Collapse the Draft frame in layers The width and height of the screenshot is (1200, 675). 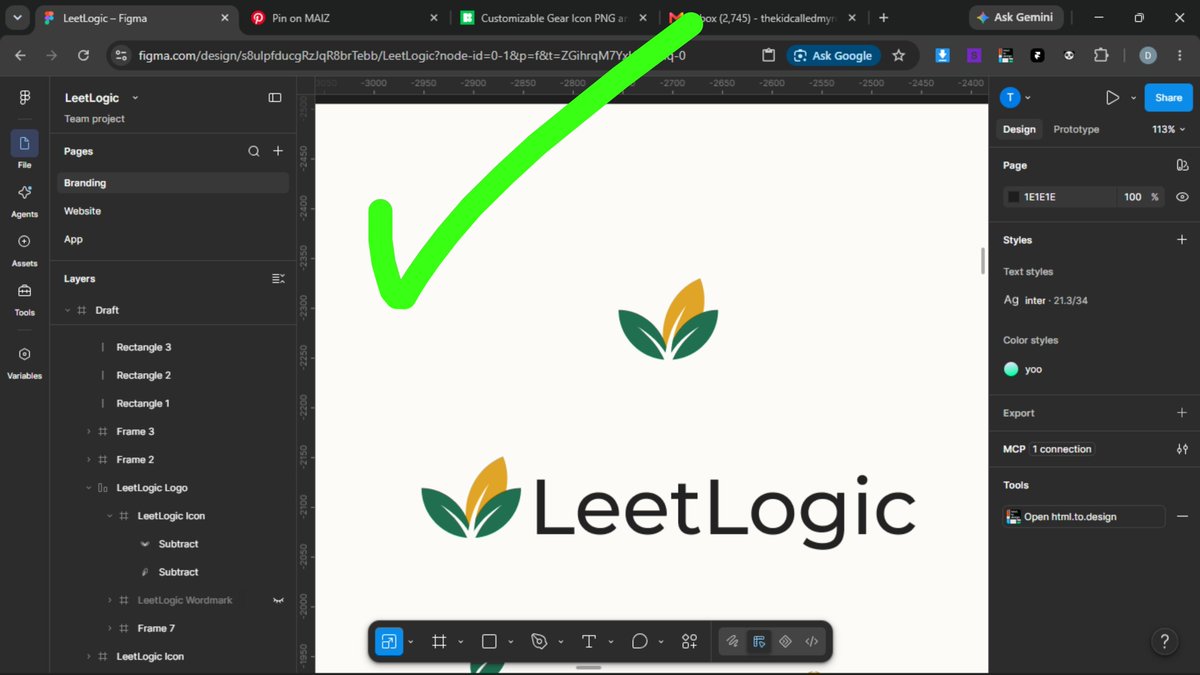[68, 310]
